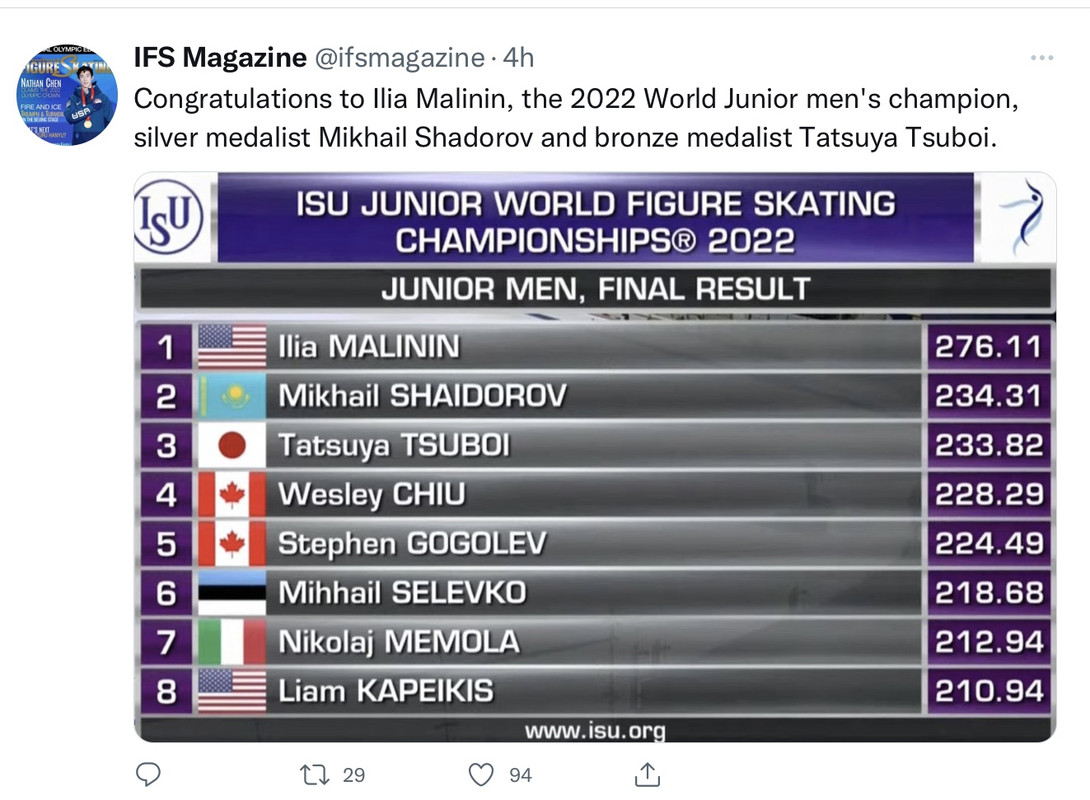Click the Ilia MALININ first-place row

click(x=596, y=346)
